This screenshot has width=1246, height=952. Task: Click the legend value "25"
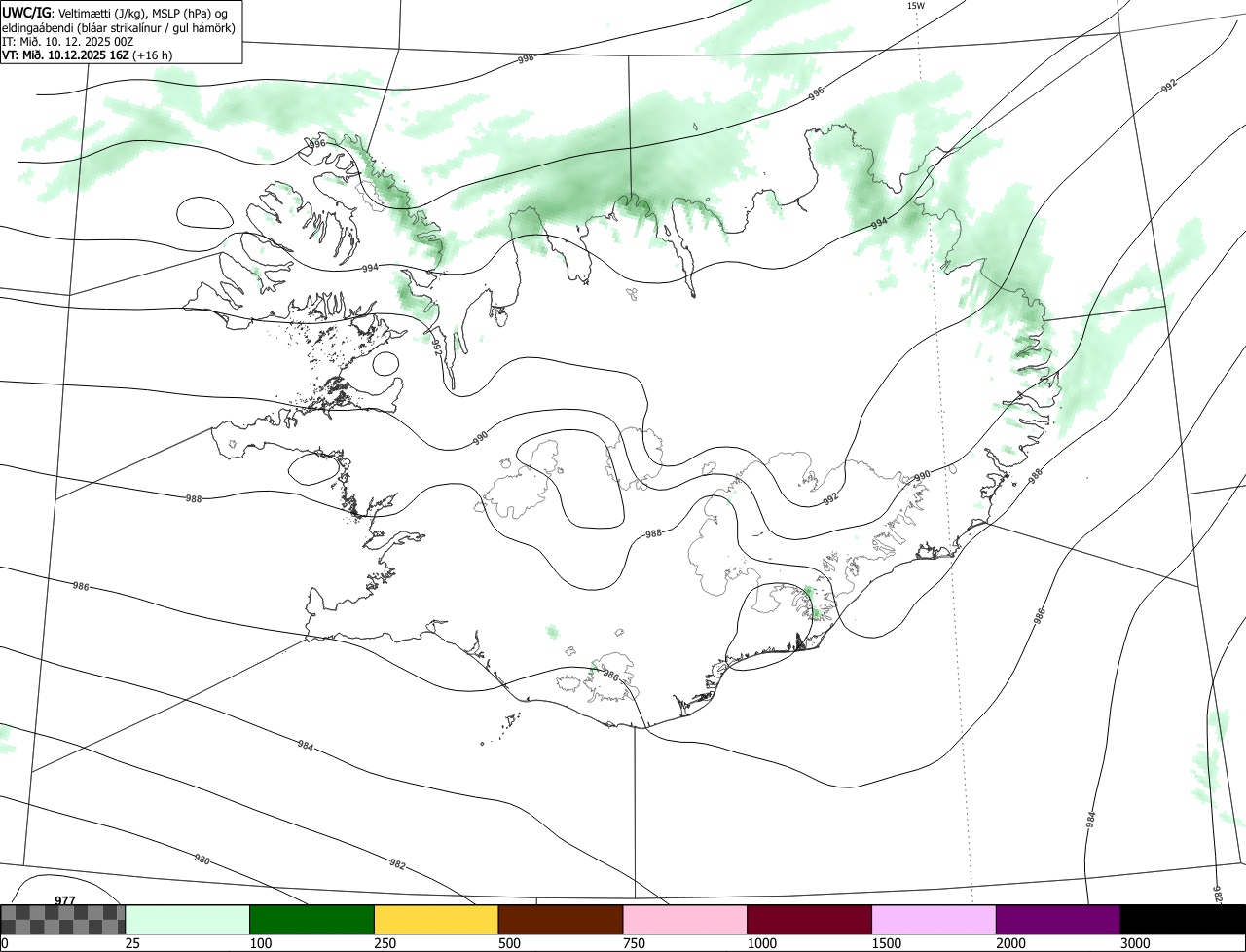(x=133, y=943)
